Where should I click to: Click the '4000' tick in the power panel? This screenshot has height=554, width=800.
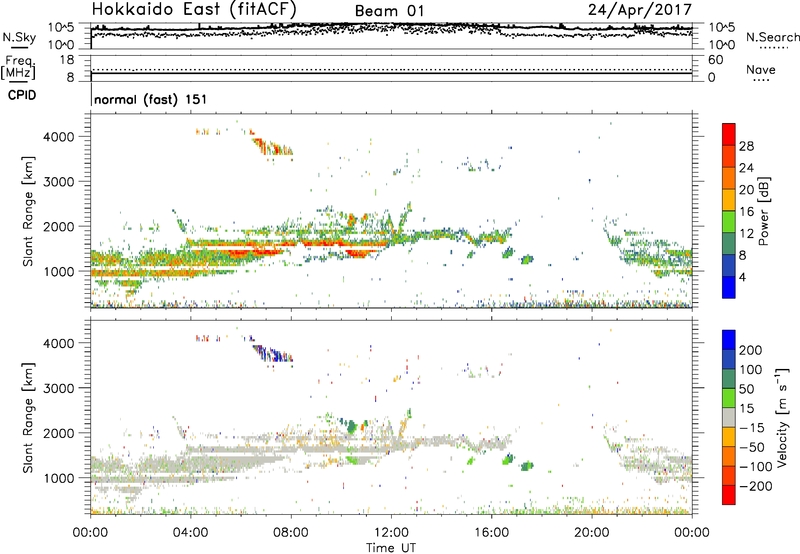tap(58, 137)
